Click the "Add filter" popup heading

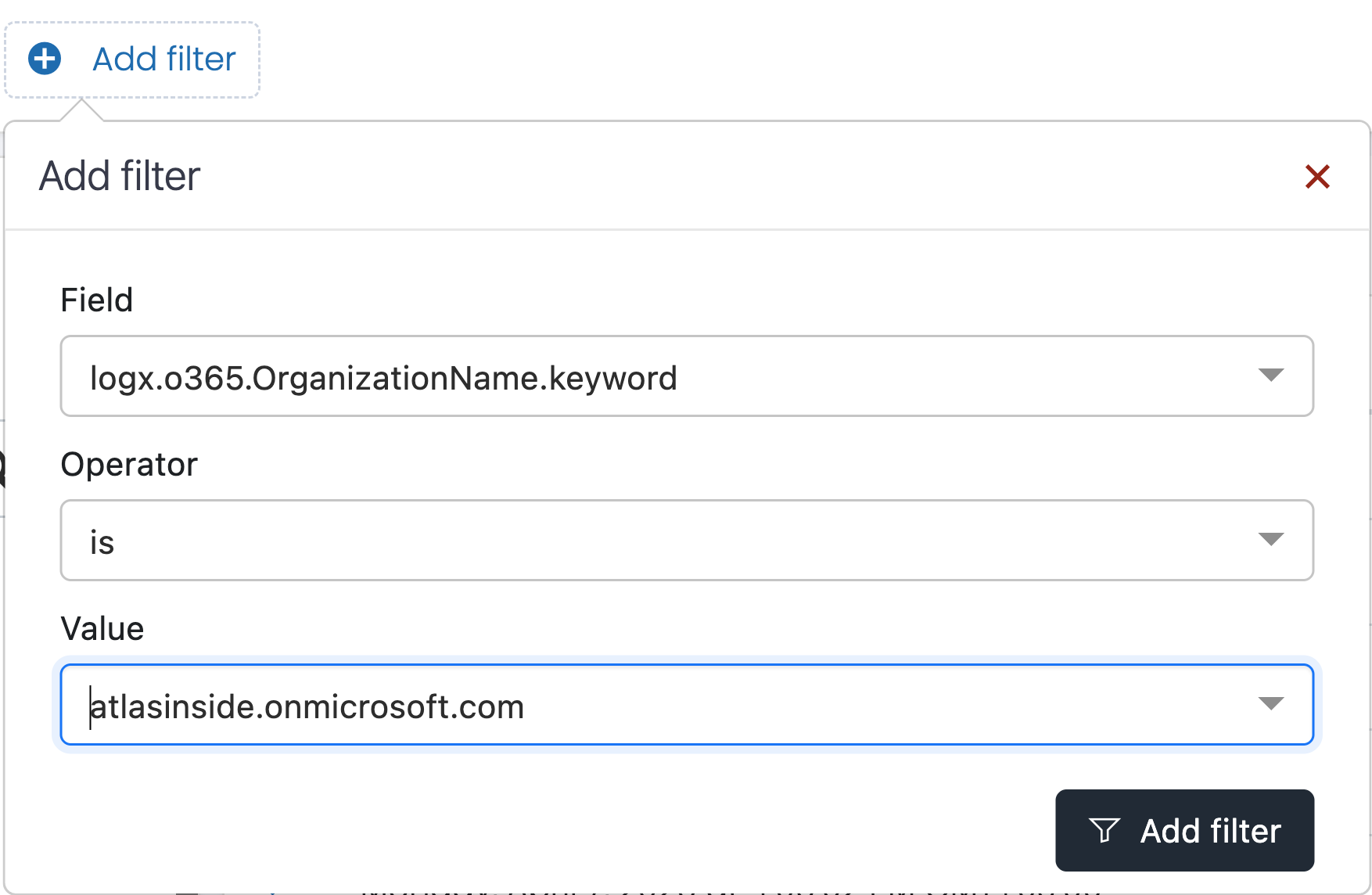tap(120, 176)
